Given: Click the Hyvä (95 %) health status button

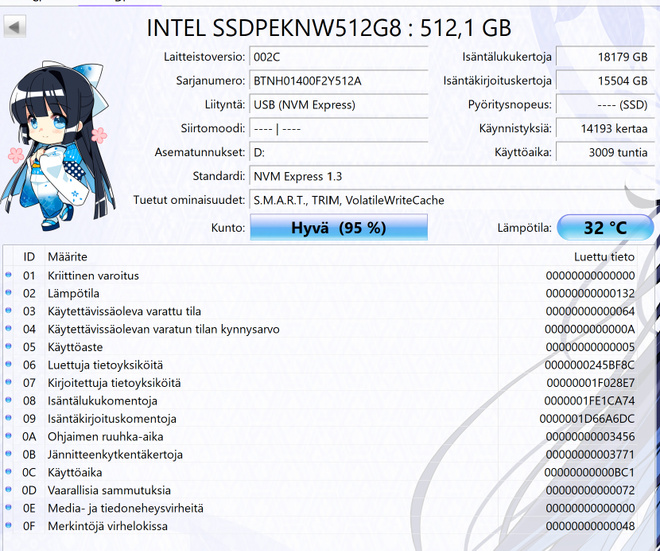Looking at the screenshot, I should [x=339, y=228].
